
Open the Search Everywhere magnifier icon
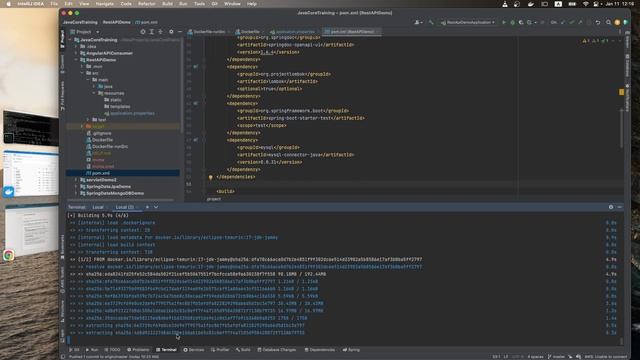[608, 22]
